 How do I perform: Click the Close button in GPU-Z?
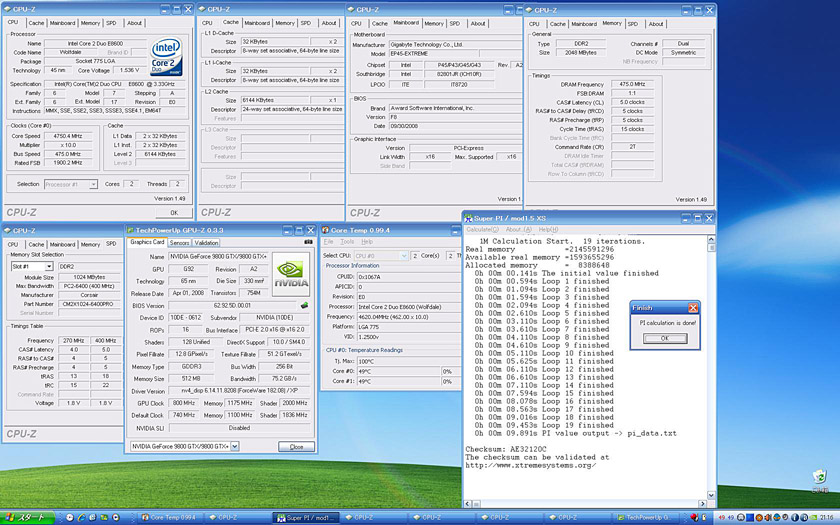coord(296,446)
